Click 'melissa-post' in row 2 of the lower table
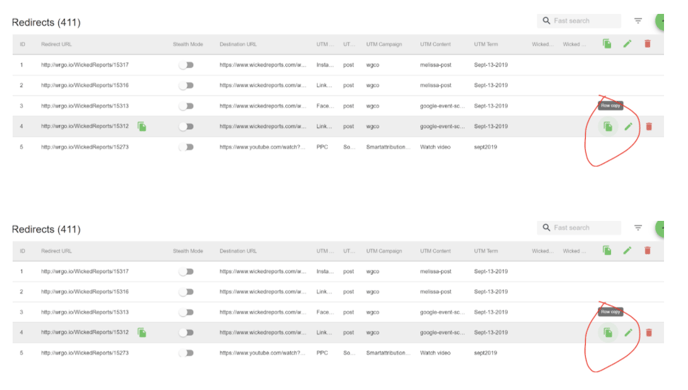Screen dimensions: 688x390 coord(435,292)
